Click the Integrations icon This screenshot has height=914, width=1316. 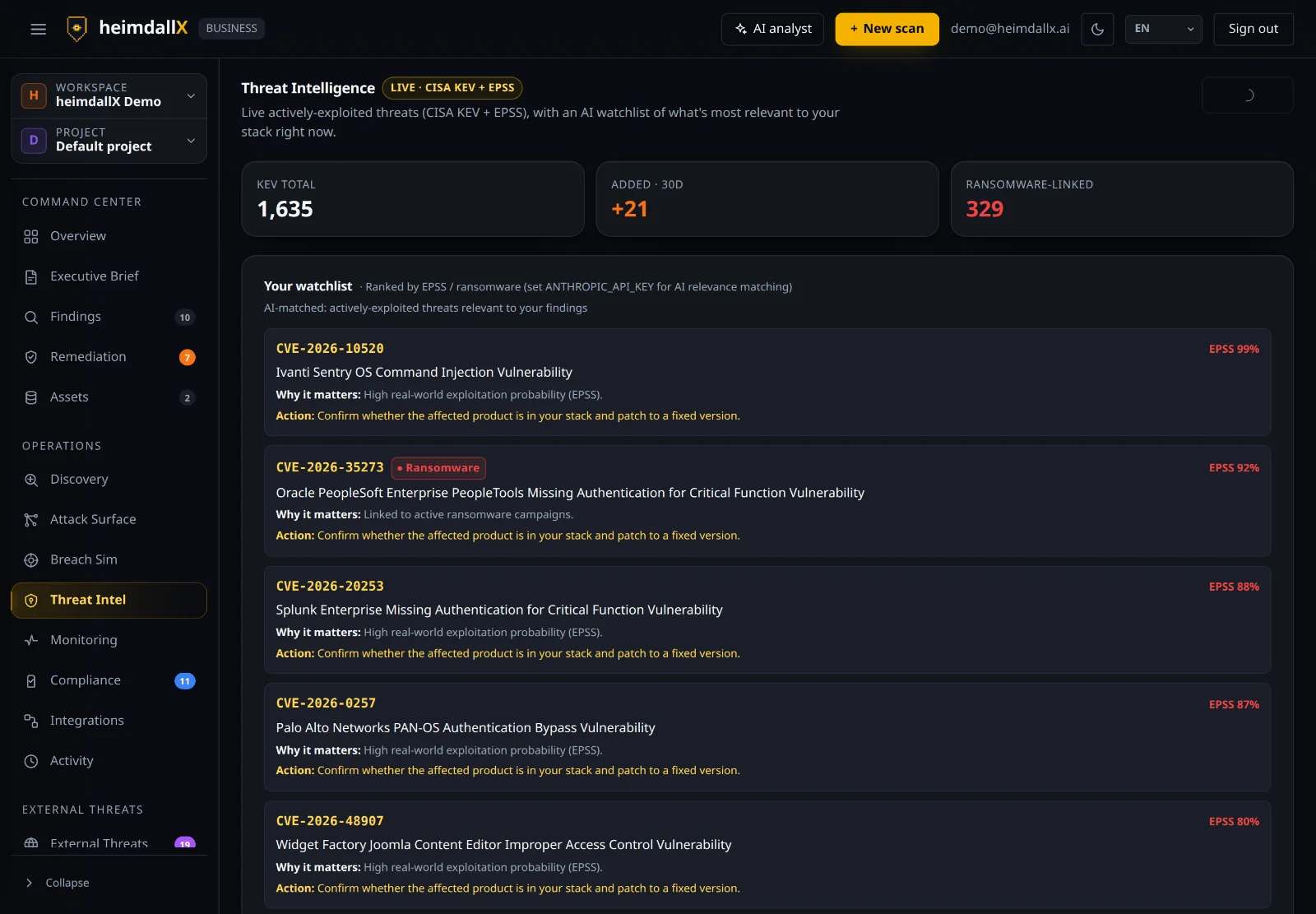pyautogui.click(x=31, y=721)
